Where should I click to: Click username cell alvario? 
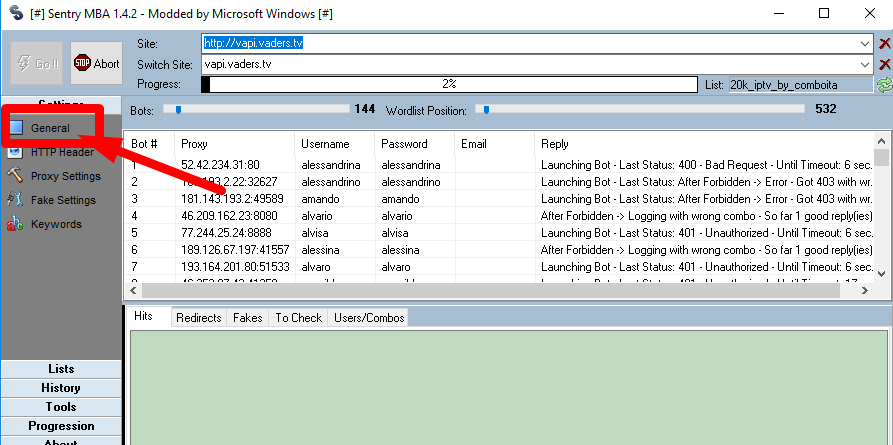317,216
